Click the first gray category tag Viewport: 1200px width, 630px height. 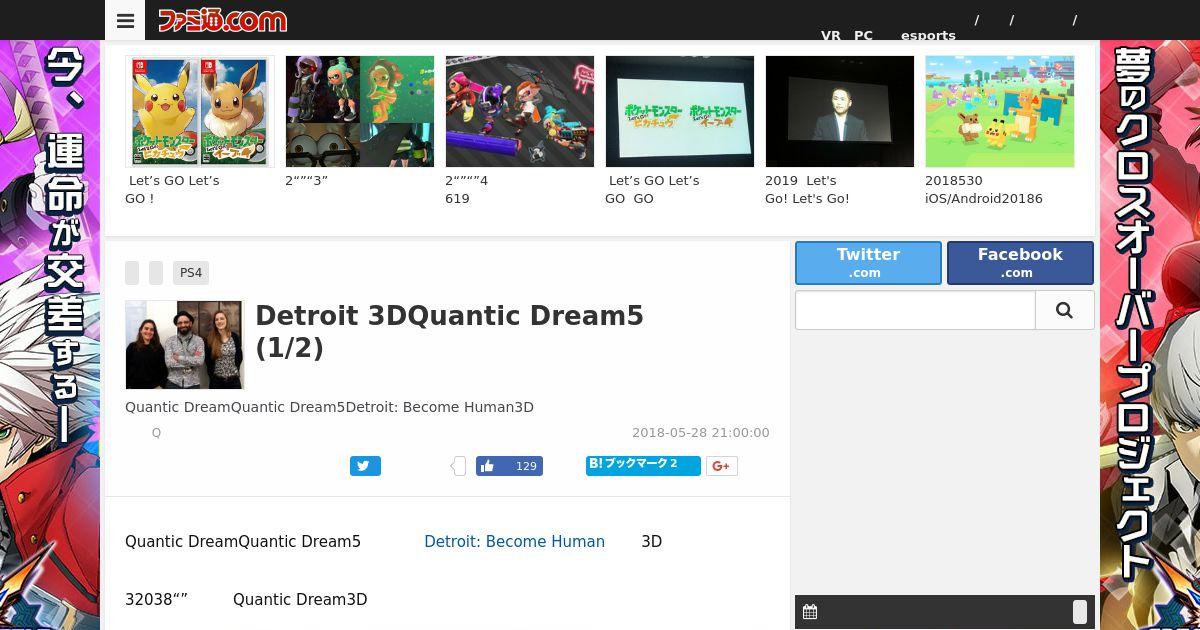(132, 273)
